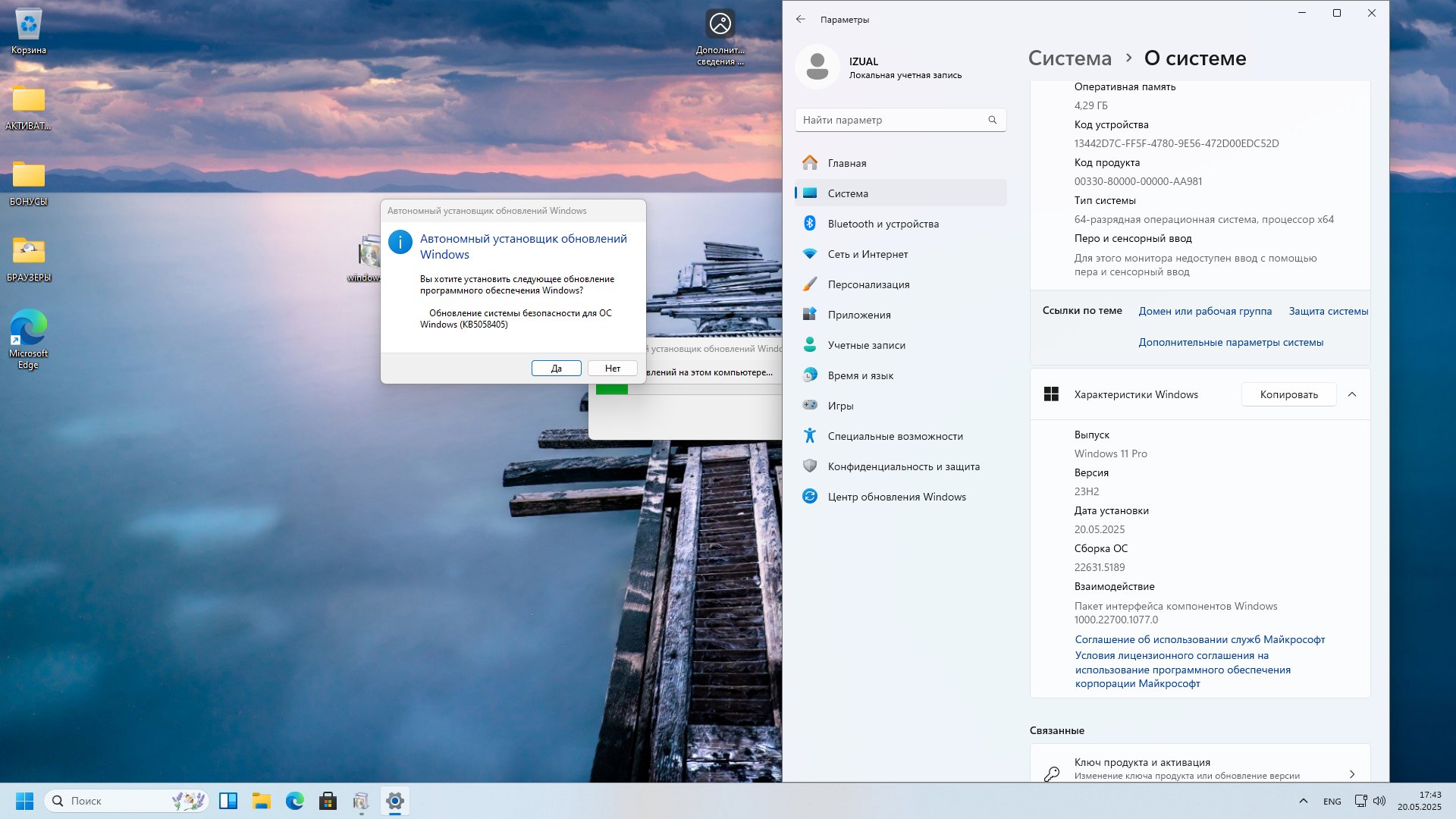Show the volume control in system tray
The height and width of the screenshot is (819, 1456).
(1379, 801)
